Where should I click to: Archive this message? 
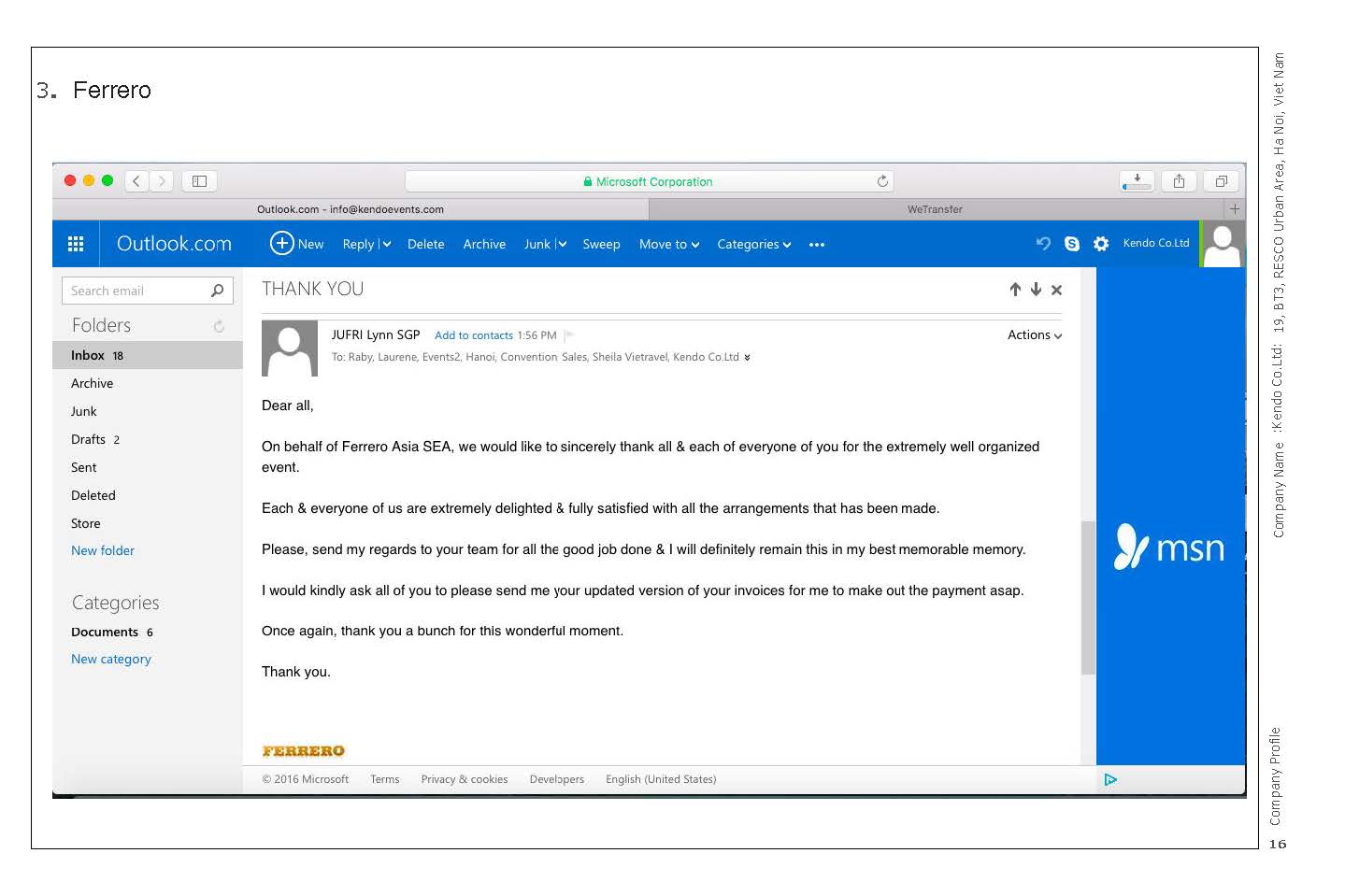484,244
